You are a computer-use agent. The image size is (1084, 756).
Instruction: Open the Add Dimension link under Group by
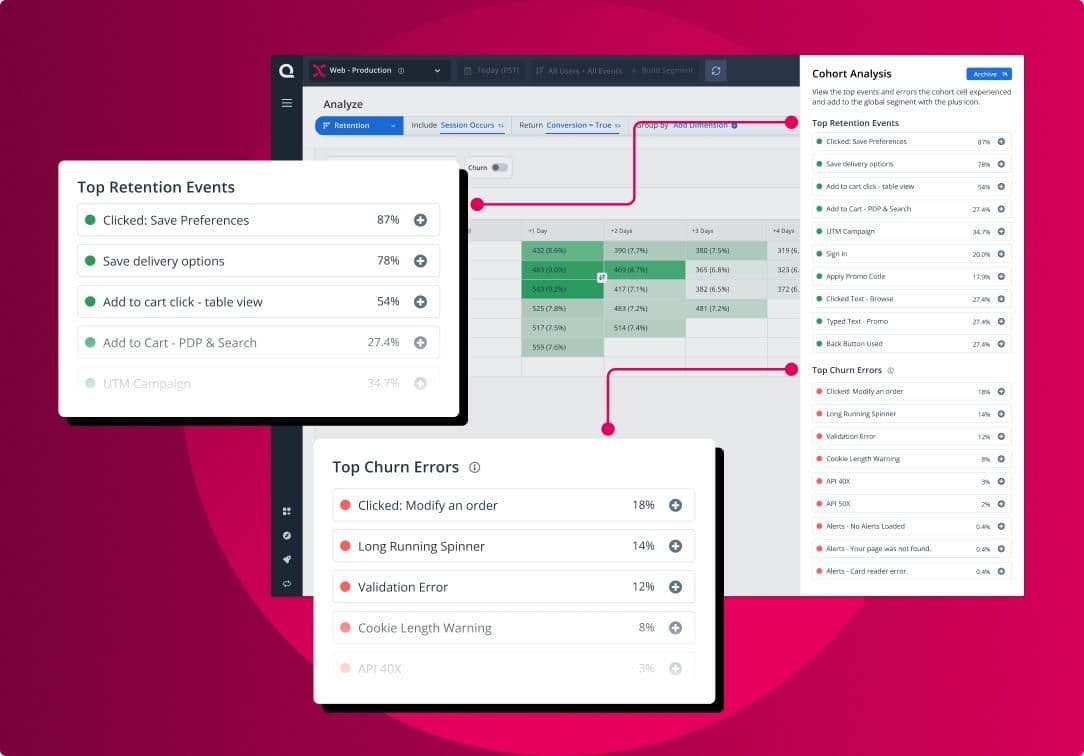click(700, 126)
